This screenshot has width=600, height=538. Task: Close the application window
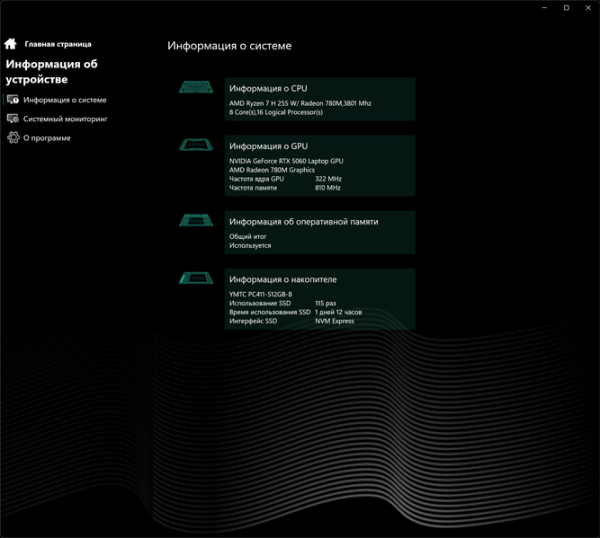click(x=588, y=8)
